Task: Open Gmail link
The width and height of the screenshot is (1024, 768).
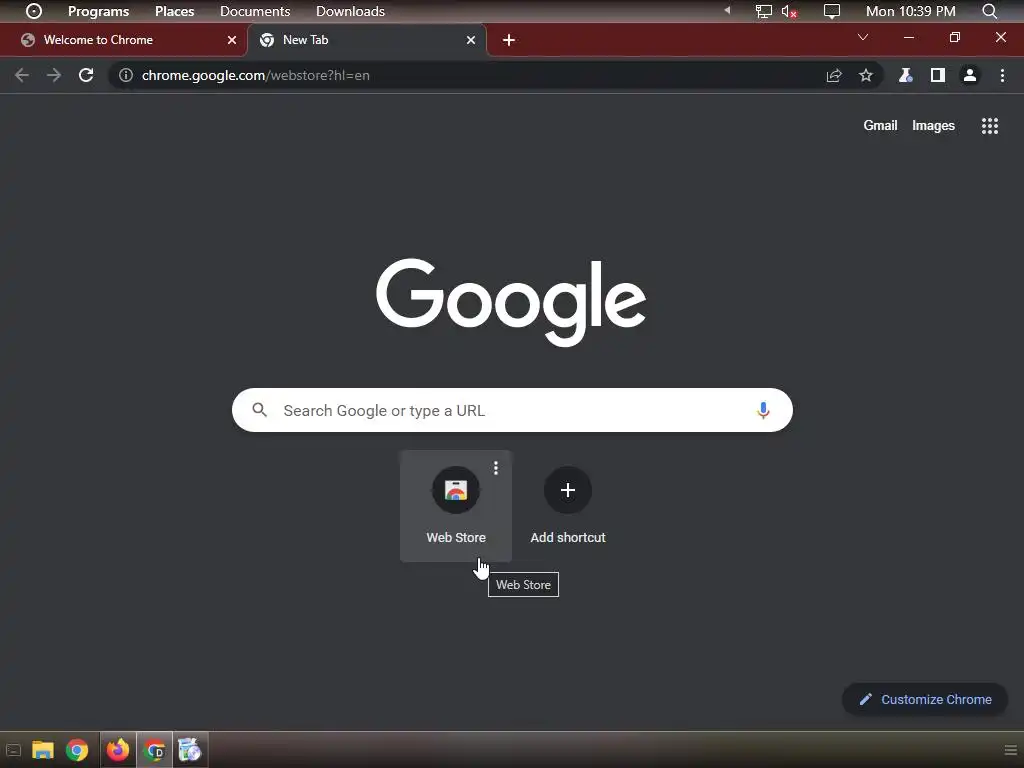Action: [880, 125]
